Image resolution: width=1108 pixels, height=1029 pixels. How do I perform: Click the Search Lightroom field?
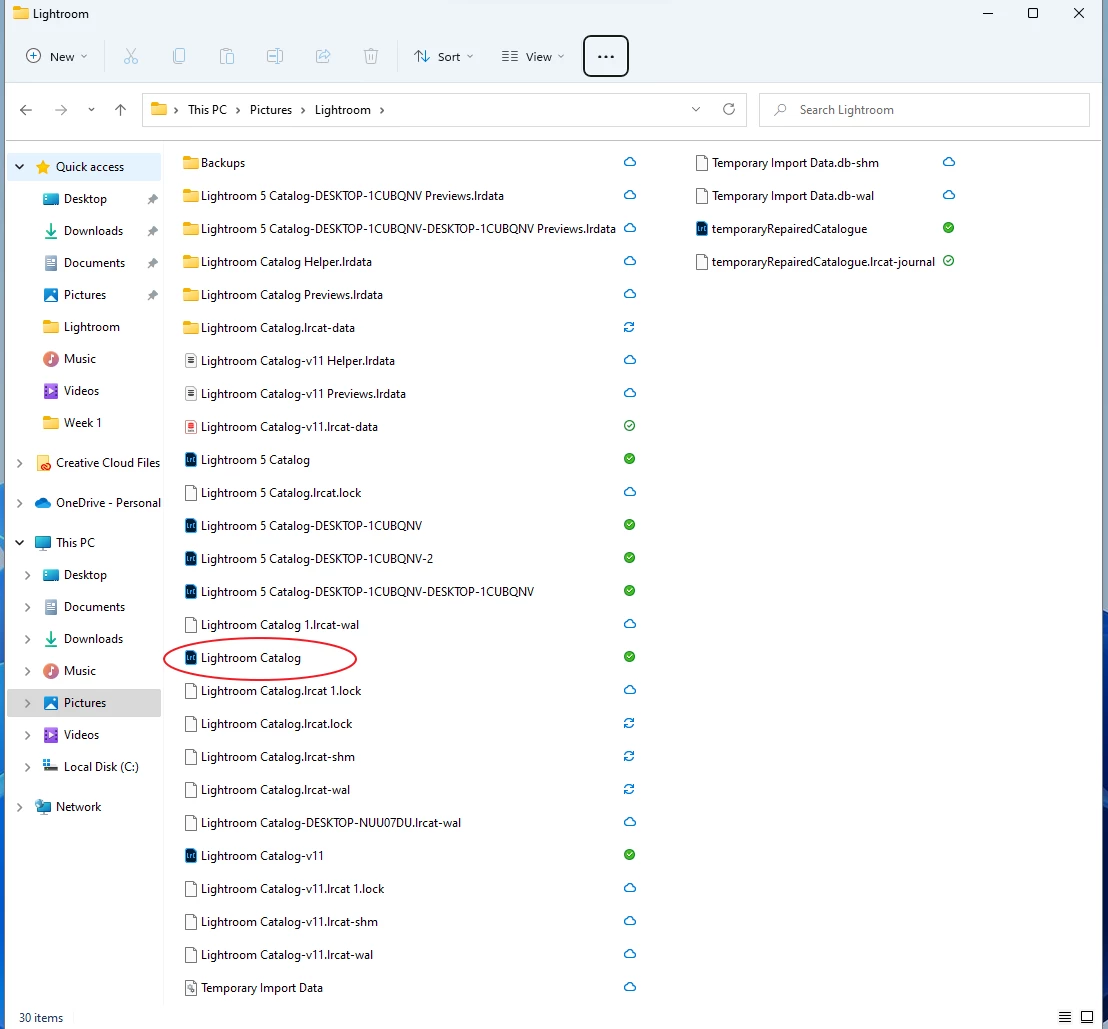tap(924, 110)
